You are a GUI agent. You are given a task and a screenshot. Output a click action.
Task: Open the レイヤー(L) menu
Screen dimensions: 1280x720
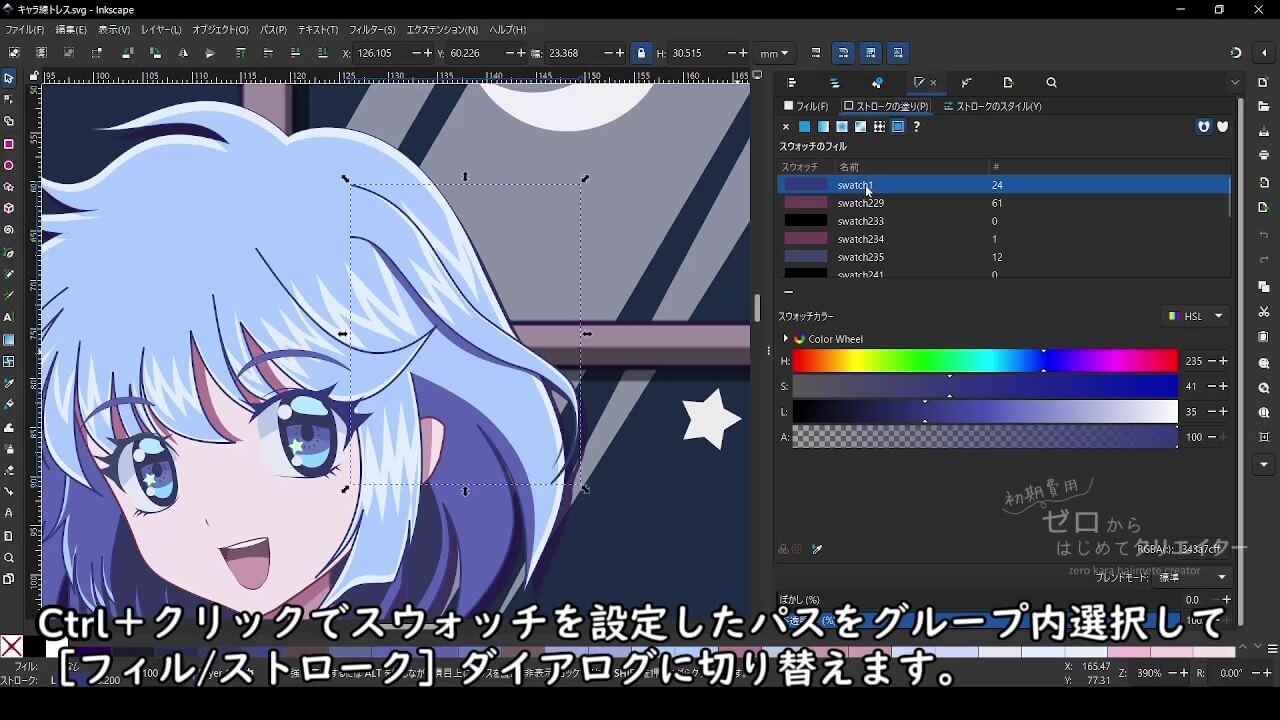pyautogui.click(x=161, y=30)
